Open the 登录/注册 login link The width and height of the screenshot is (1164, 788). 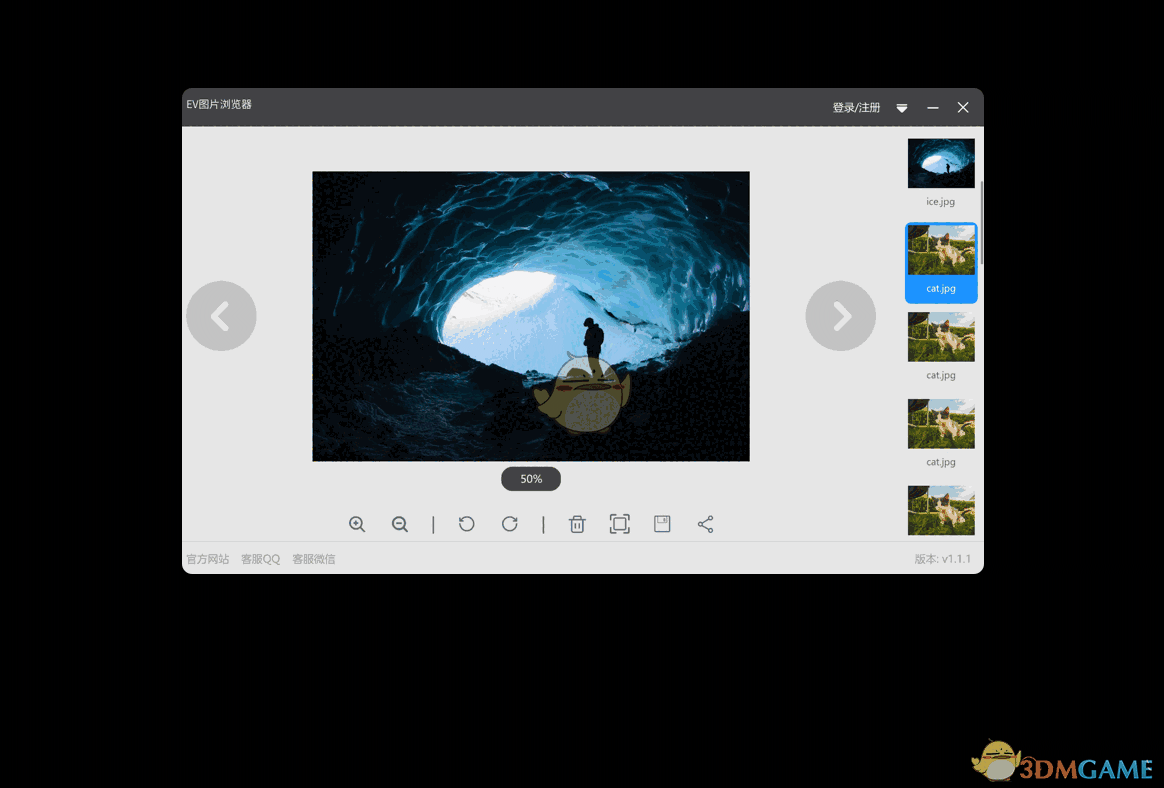pos(856,108)
